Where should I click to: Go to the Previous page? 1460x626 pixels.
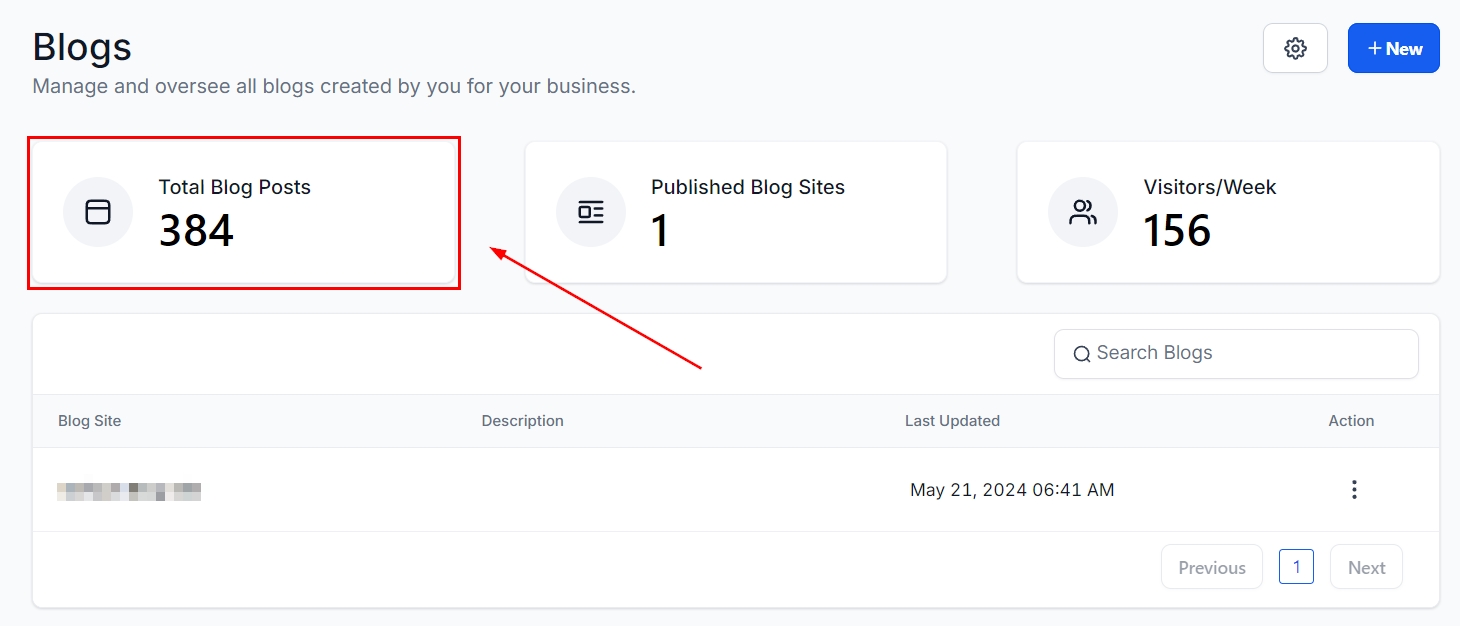pyautogui.click(x=1211, y=567)
